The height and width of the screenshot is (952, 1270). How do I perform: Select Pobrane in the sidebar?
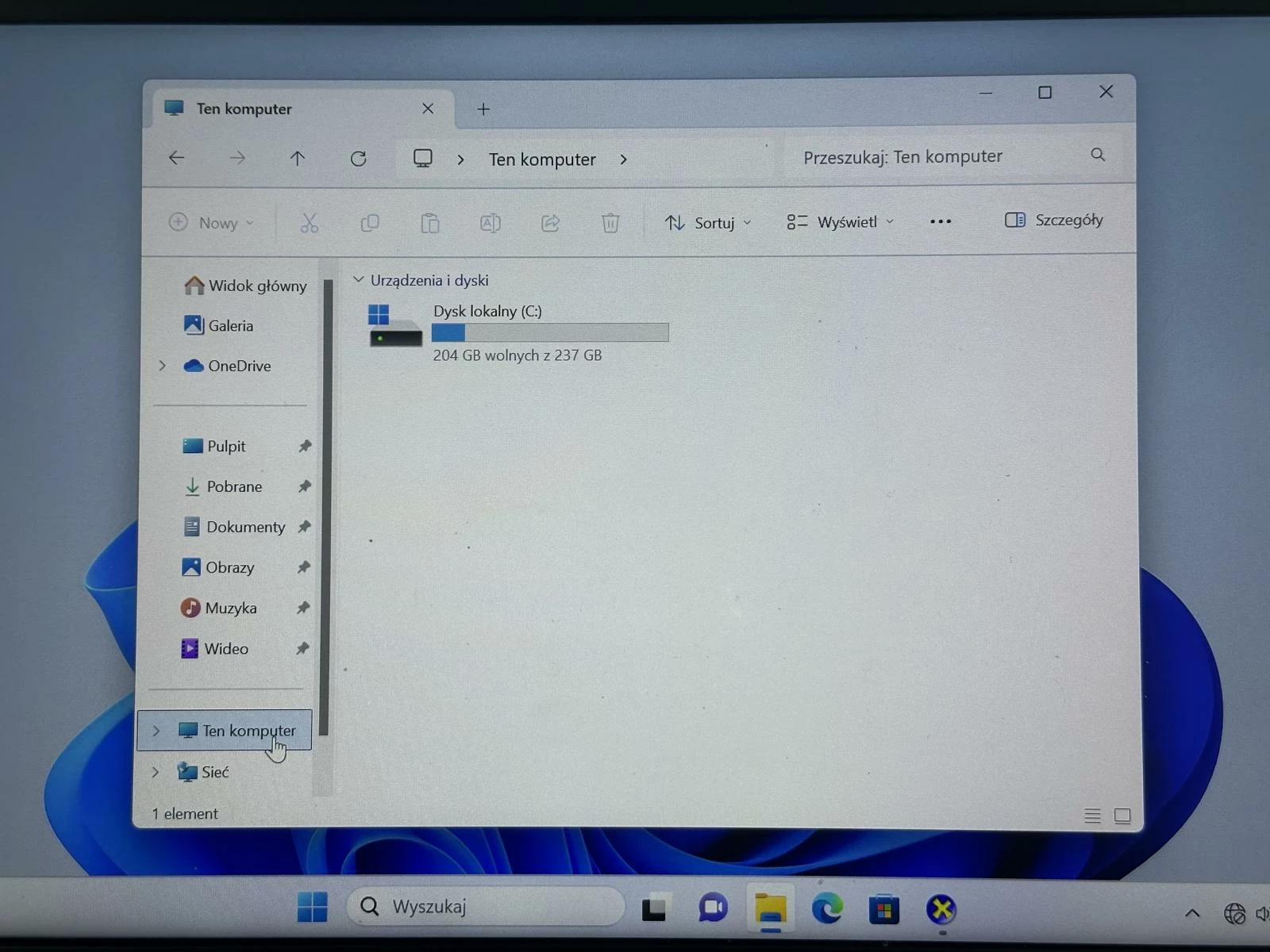click(x=233, y=486)
